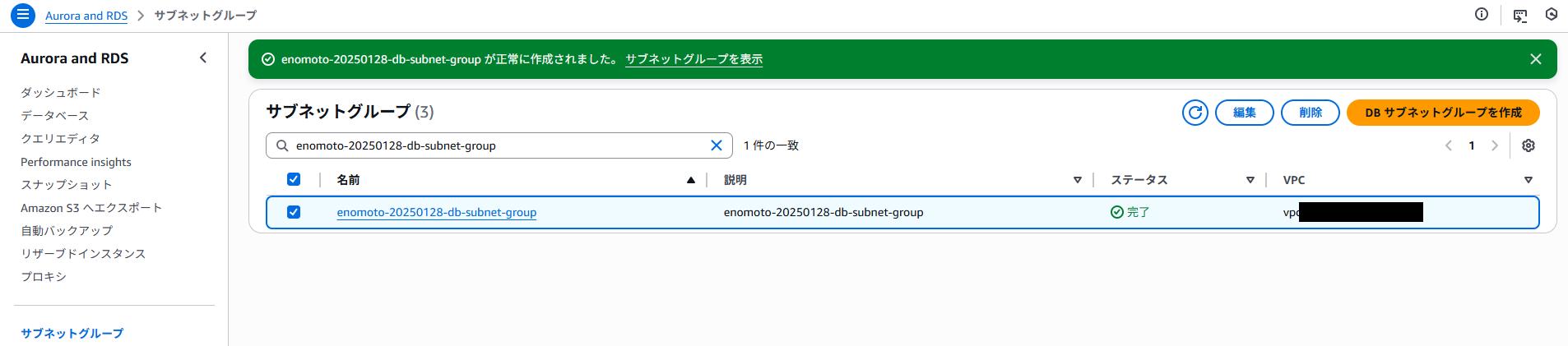The height and width of the screenshot is (346, 1568).
Task: Click the 編集 button
Action: click(x=1245, y=113)
